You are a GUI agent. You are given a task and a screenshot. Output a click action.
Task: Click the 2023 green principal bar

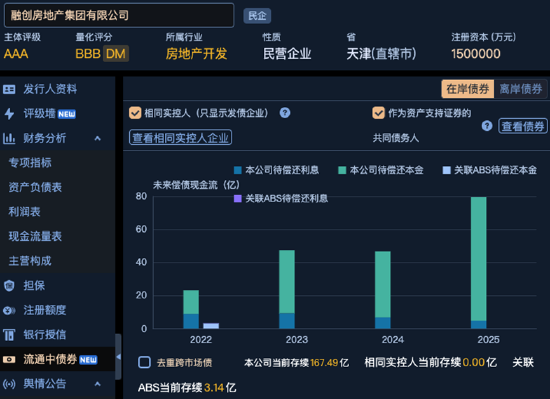[287, 282]
